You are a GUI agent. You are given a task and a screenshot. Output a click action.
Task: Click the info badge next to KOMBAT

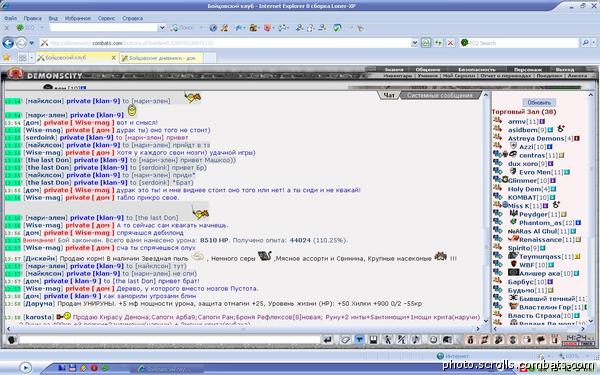[552, 197]
